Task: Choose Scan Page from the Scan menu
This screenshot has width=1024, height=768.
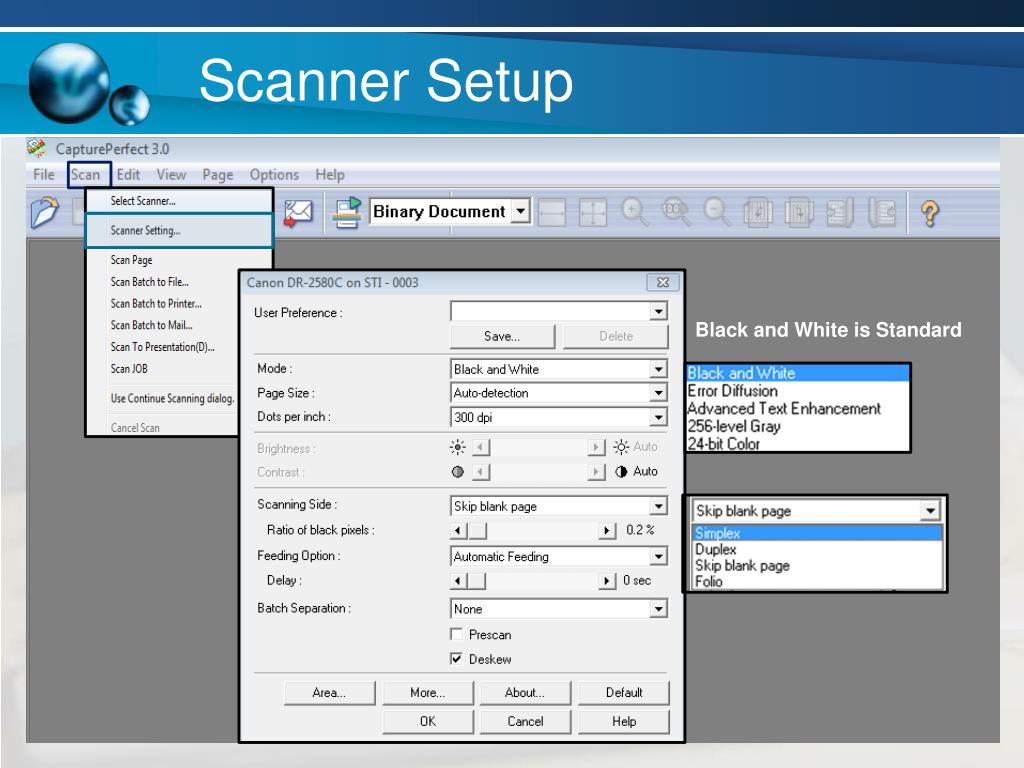Action: pos(131,260)
